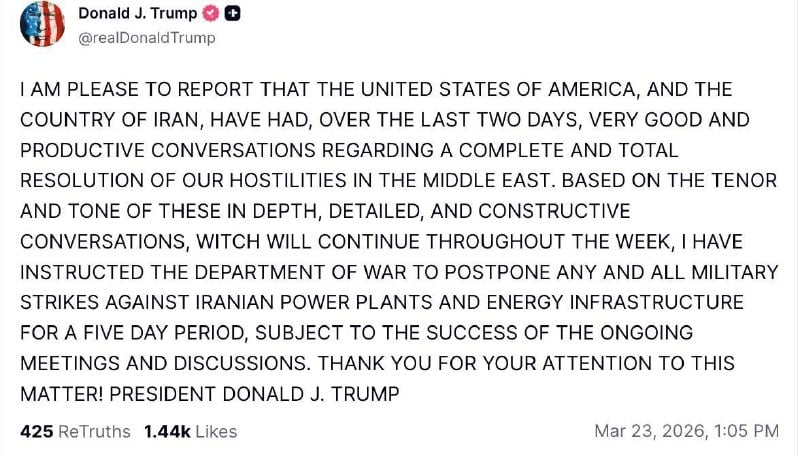Viewport: 800px width, 456px height.
Task: Click the number 425 before ReTruths
Action: [35, 431]
